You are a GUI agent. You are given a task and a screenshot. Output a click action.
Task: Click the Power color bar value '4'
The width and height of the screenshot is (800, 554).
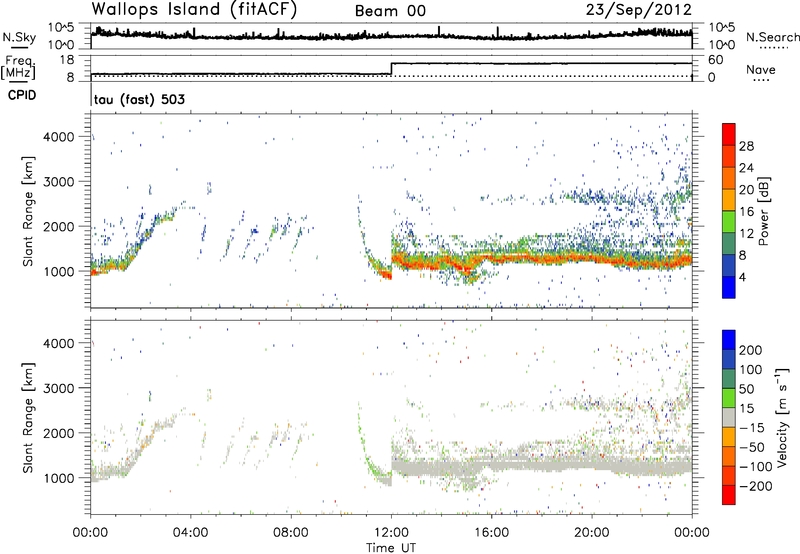pyautogui.click(x=742, y=278)
